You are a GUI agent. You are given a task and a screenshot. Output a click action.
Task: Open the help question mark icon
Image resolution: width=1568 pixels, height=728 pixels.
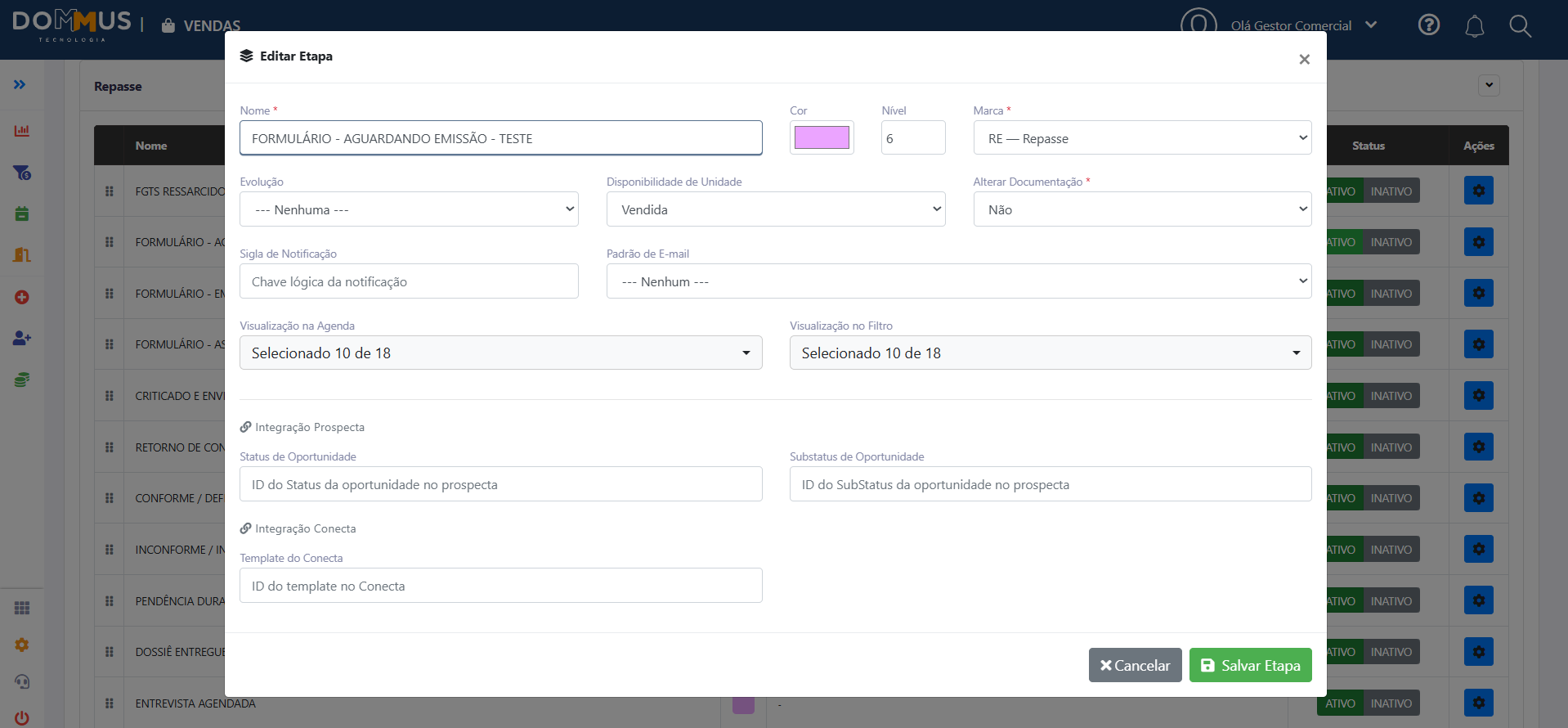[x=1429, y=25]
